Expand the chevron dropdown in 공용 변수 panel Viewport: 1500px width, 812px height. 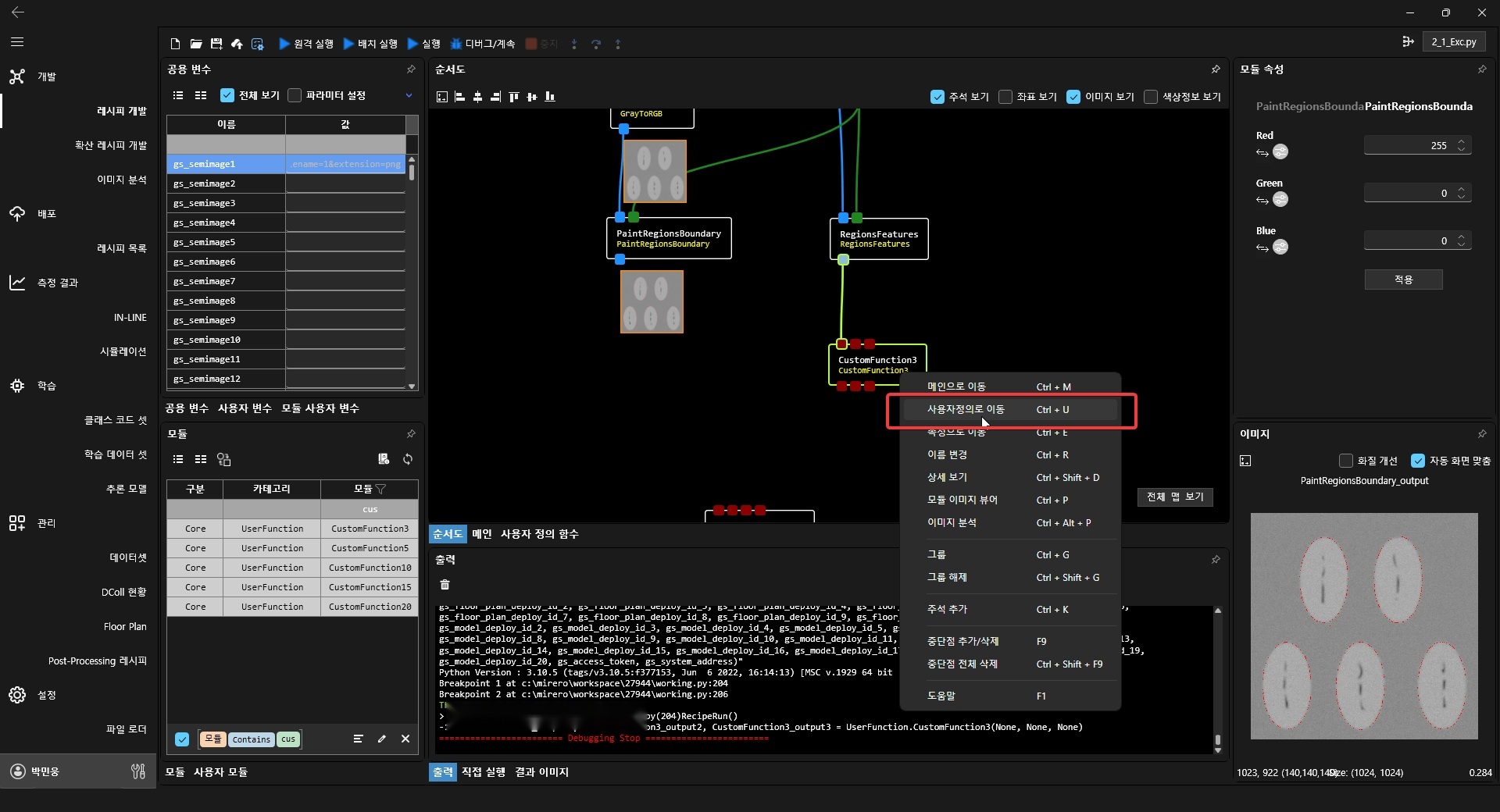point(409,95)
